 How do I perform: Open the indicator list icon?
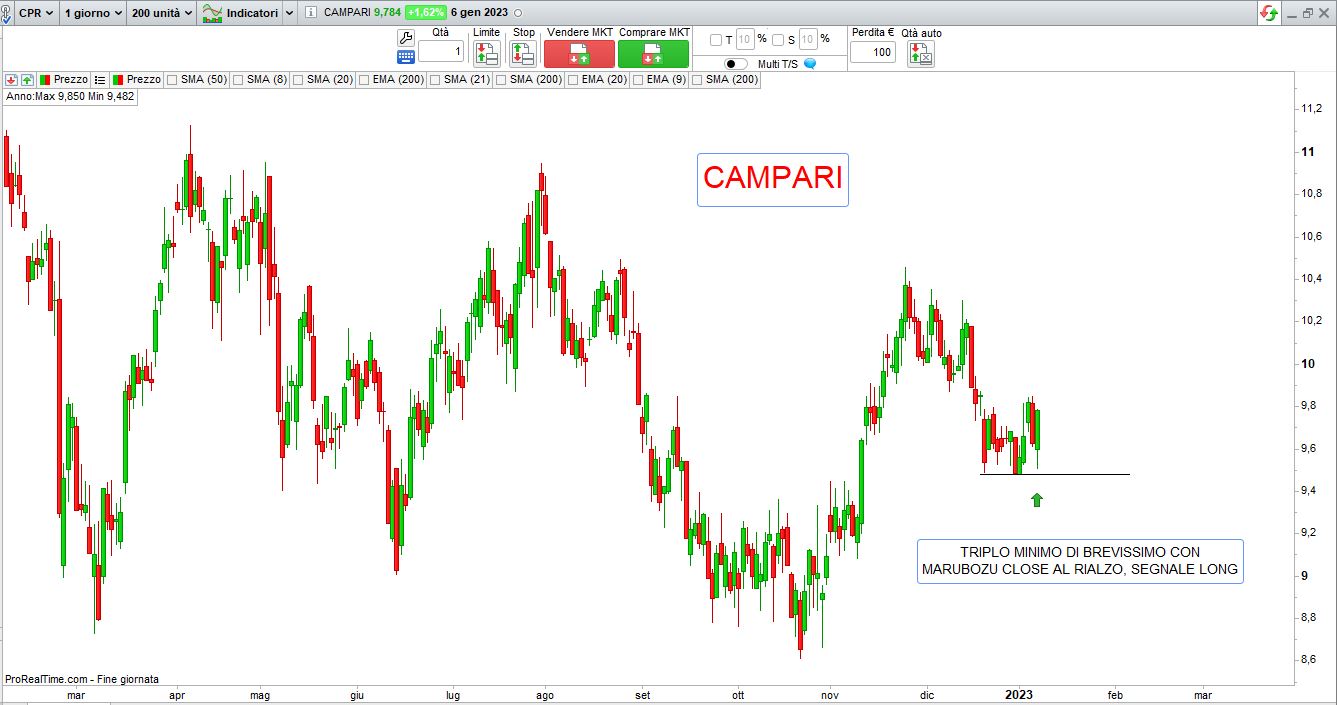click(x=100, y=79)
